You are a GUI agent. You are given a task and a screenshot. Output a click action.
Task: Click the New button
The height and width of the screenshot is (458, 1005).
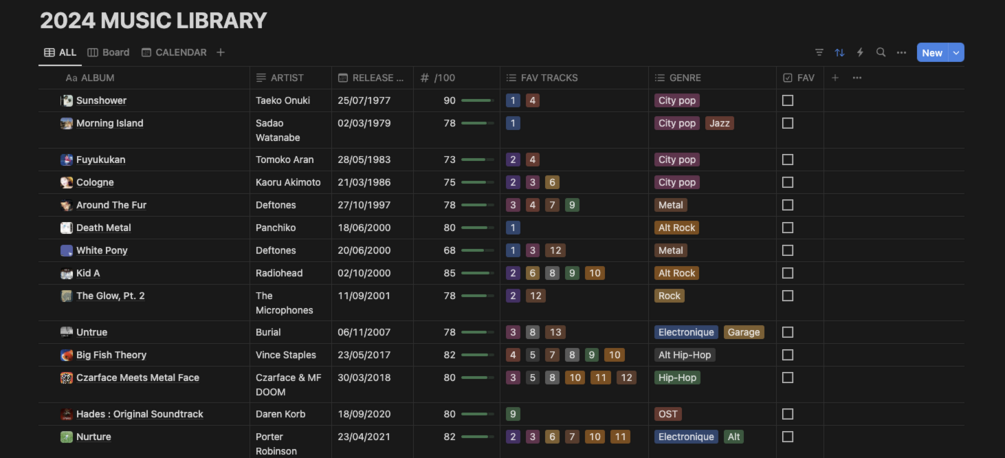point(933,53)
